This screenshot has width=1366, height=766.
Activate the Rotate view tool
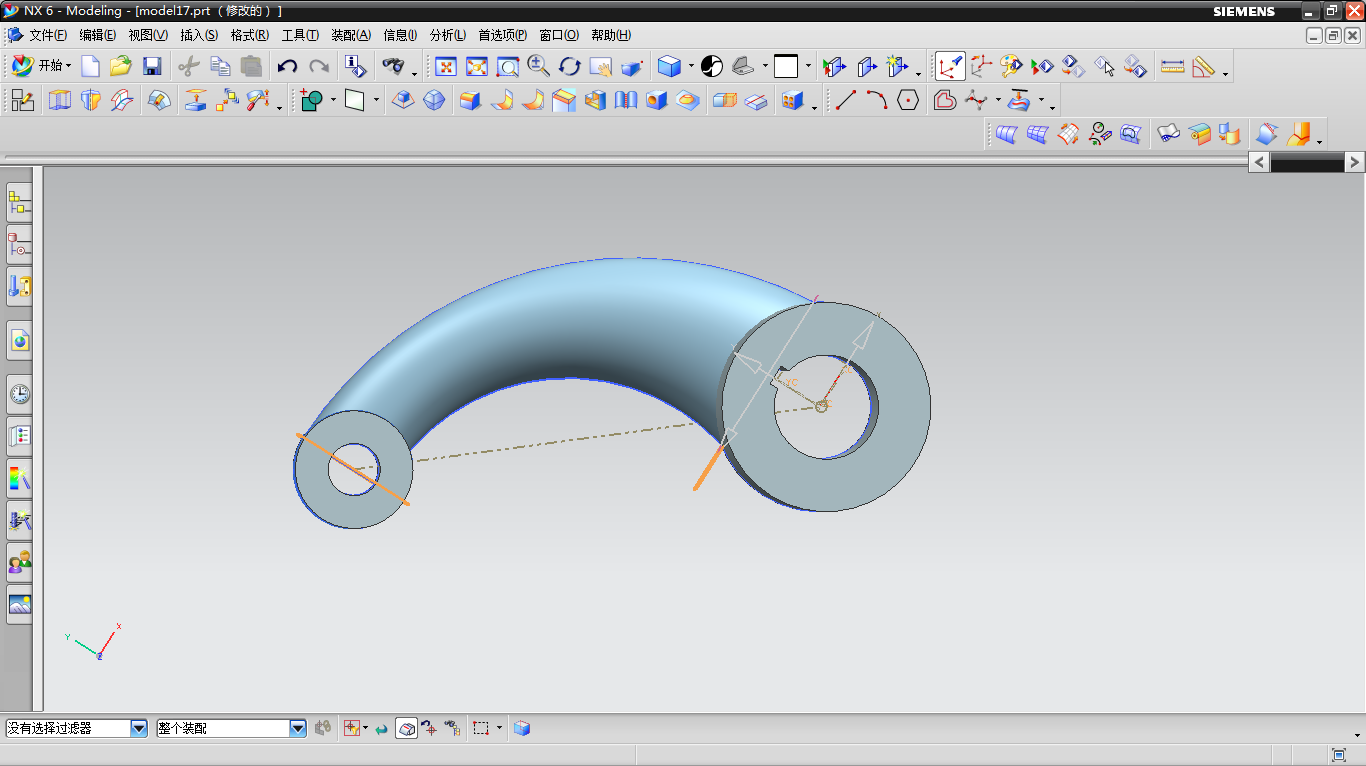570,67
